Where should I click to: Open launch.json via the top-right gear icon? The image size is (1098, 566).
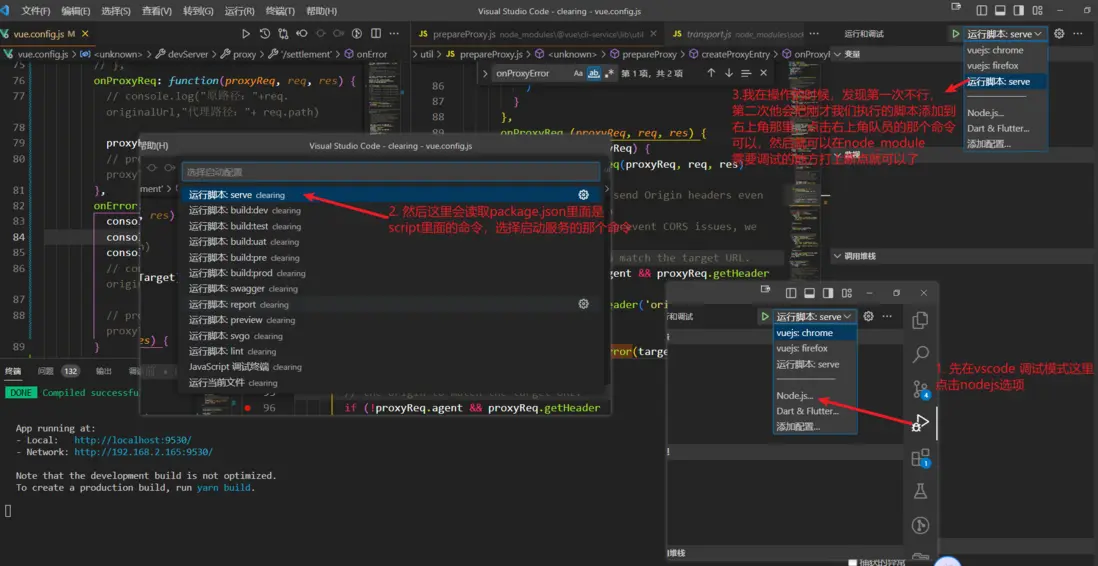coord(1059,34)
